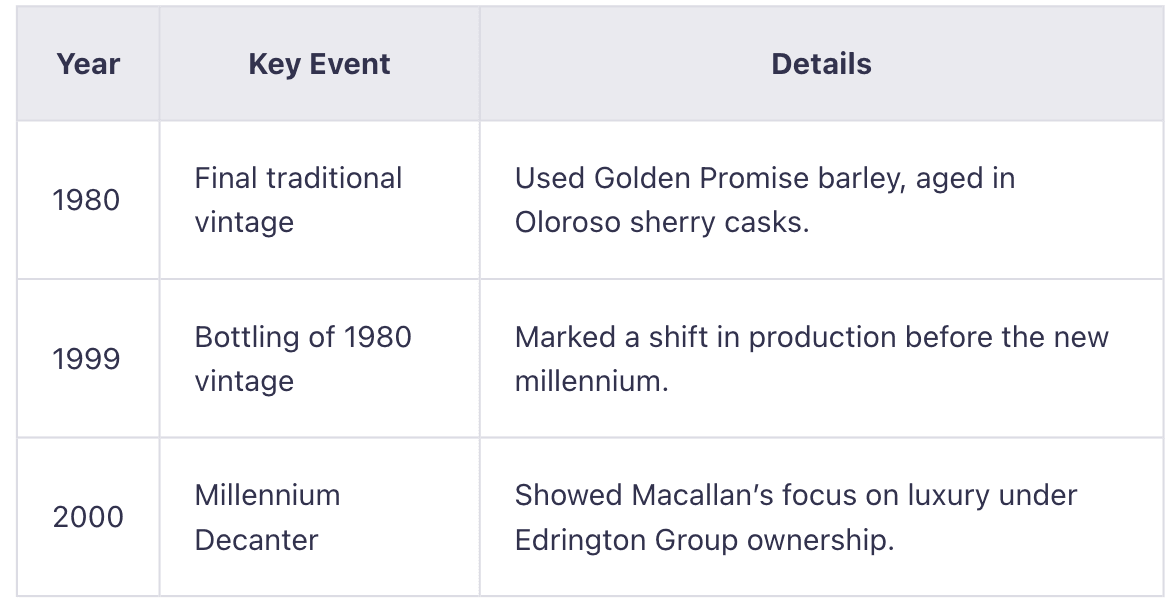Viewport: 1176px width, 604px height.
Task: Select the 1999 year cell
Action: pos(86,359)
